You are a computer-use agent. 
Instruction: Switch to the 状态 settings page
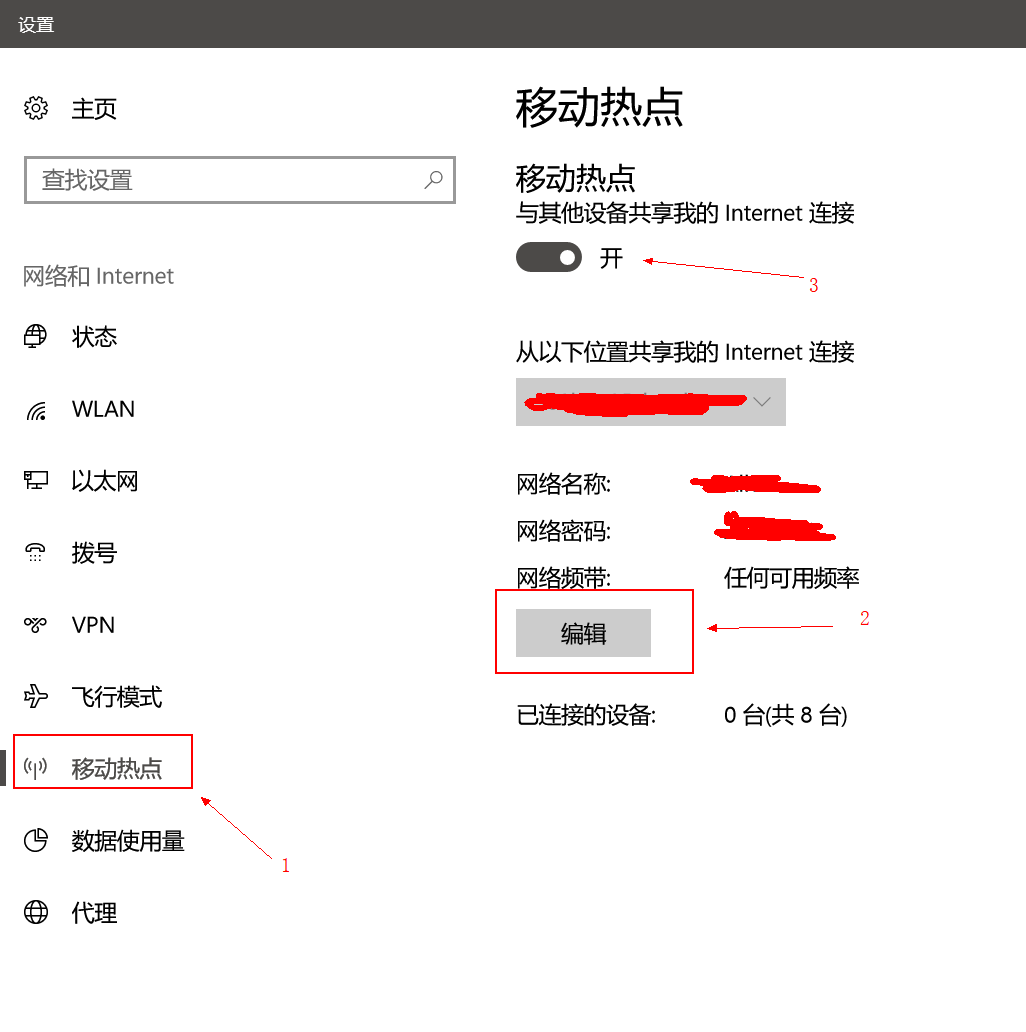tap(95, 337)
